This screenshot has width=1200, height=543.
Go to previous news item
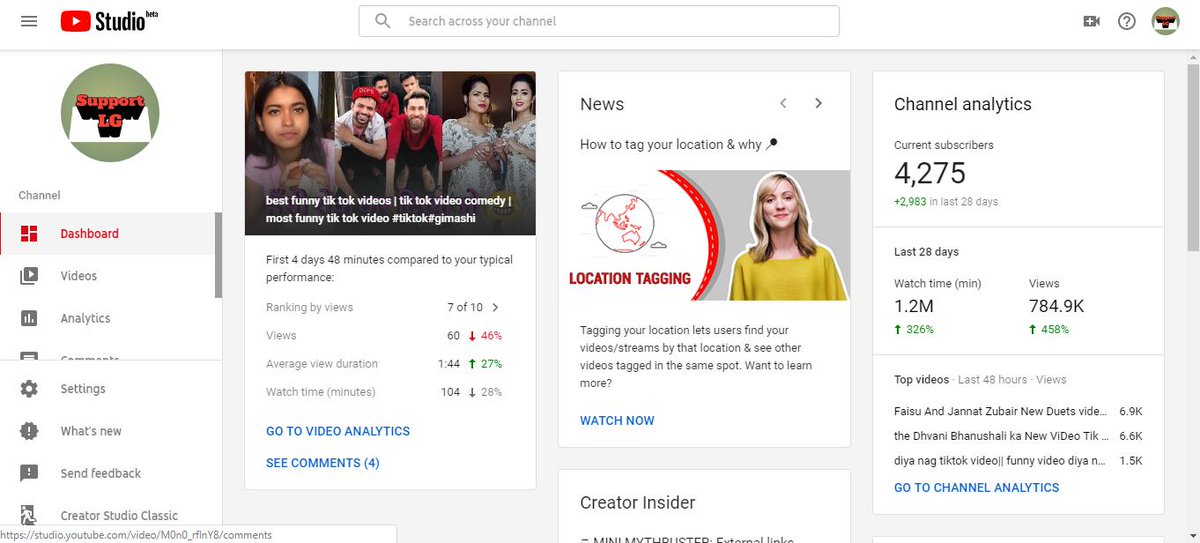783,103
